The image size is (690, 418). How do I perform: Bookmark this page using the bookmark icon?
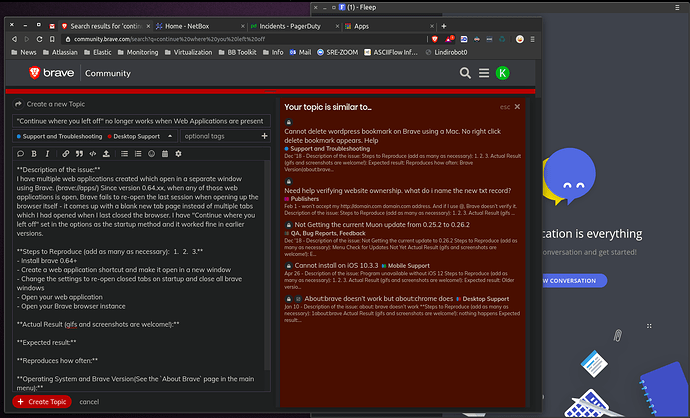point(52,39)
